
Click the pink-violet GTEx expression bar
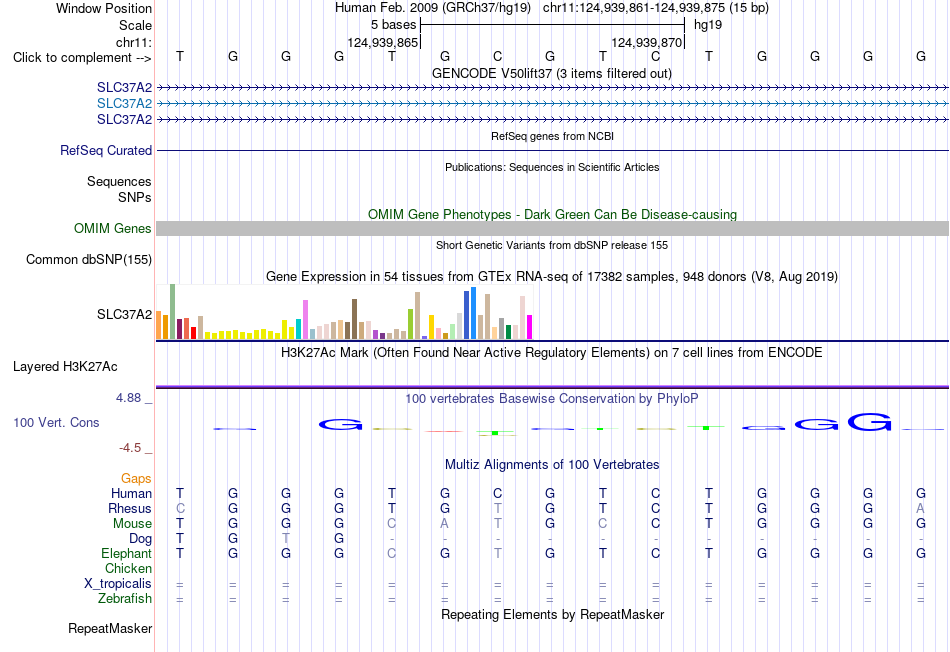pyautogui.click(x=305, y=319)
